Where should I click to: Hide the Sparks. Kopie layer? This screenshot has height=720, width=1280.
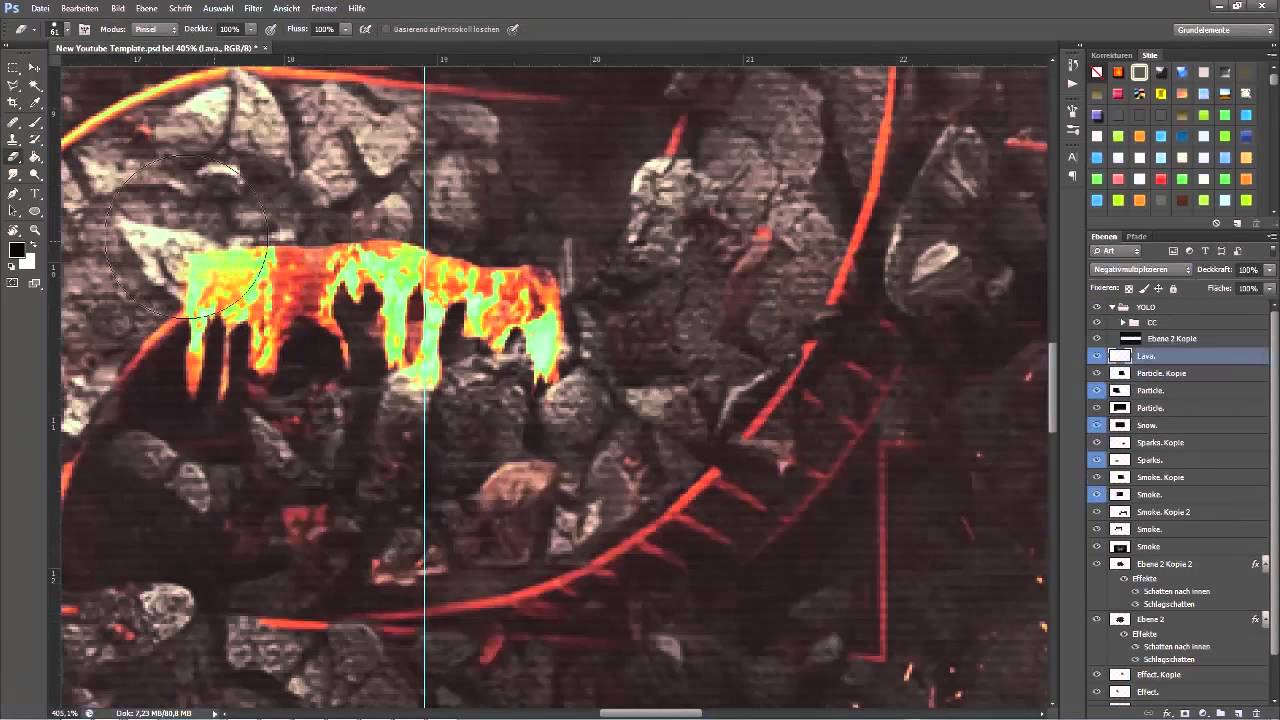click(x=1097, y=442)
